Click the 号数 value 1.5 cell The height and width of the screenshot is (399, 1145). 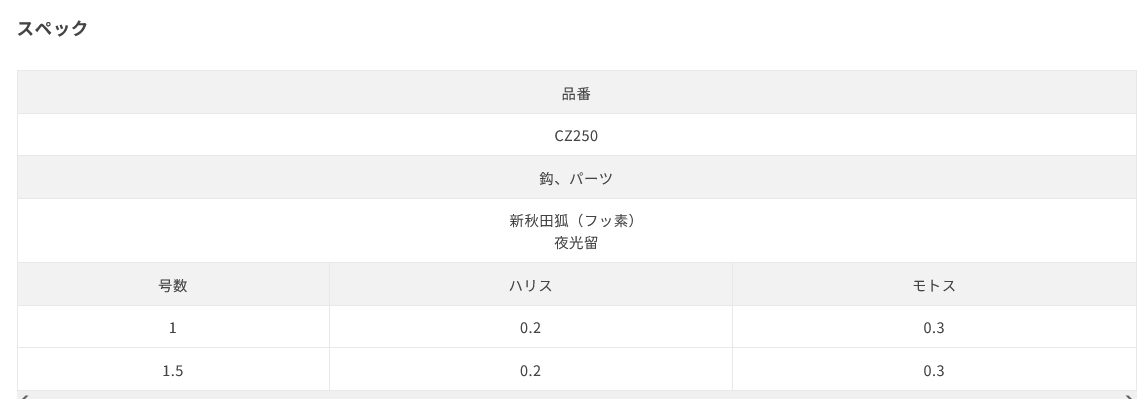[173, 370]
